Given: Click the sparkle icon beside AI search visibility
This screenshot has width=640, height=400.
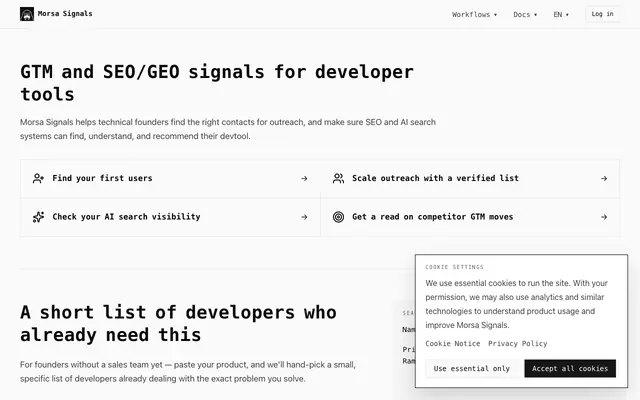Looking at the screenshot, I should pyautogui.click(x=38, y=217).
